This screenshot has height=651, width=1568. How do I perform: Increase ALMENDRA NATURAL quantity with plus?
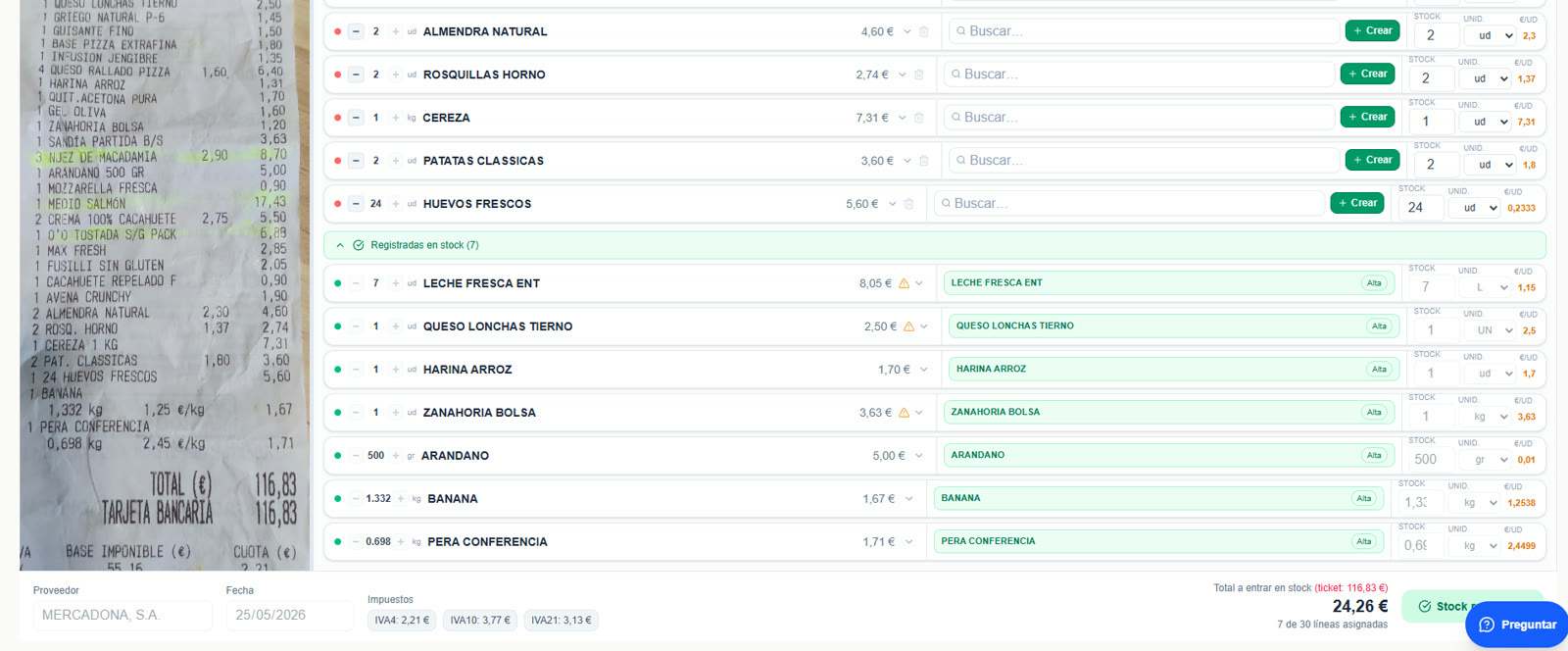pos(395,31)
